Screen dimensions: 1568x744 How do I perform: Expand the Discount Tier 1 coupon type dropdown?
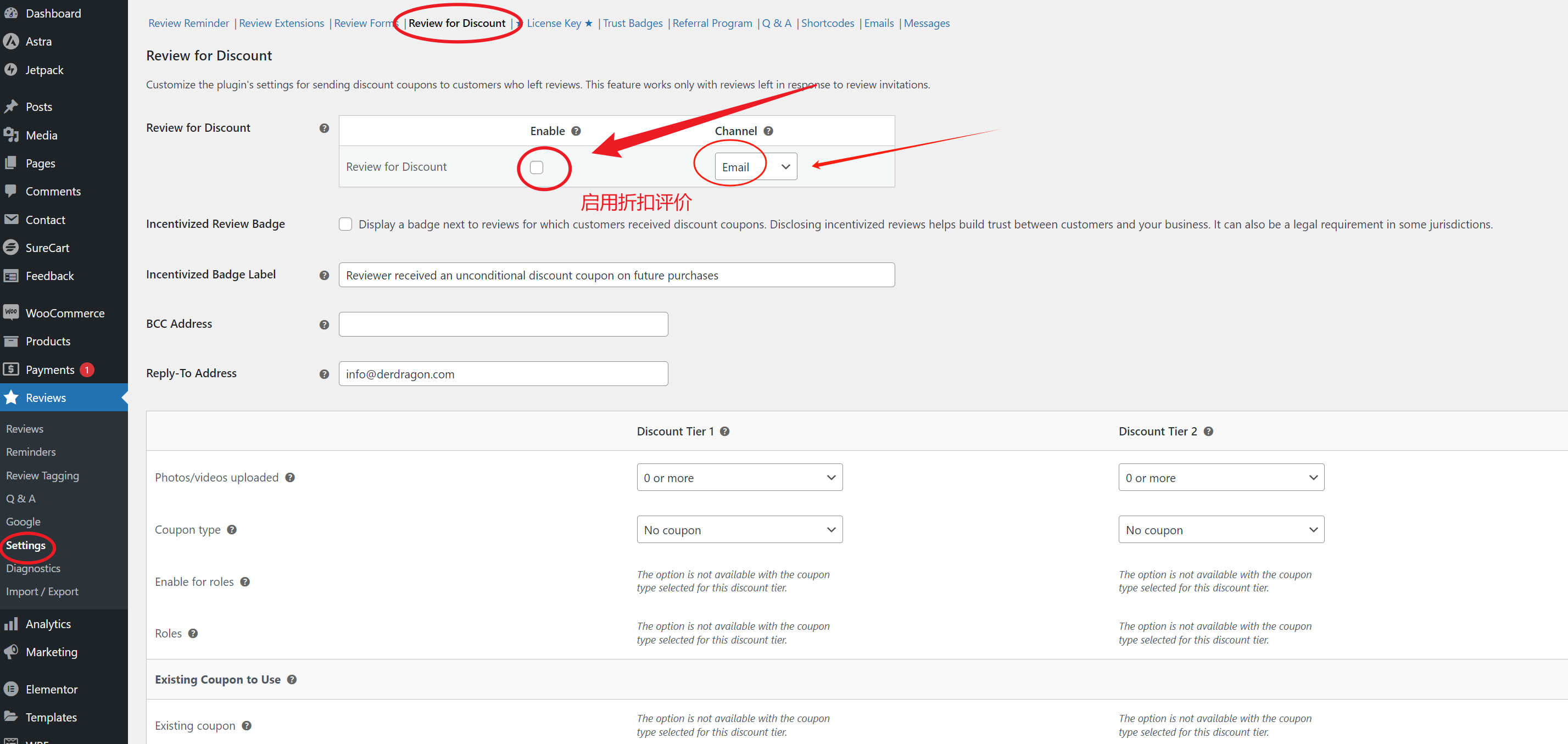(x=737, y=529)
